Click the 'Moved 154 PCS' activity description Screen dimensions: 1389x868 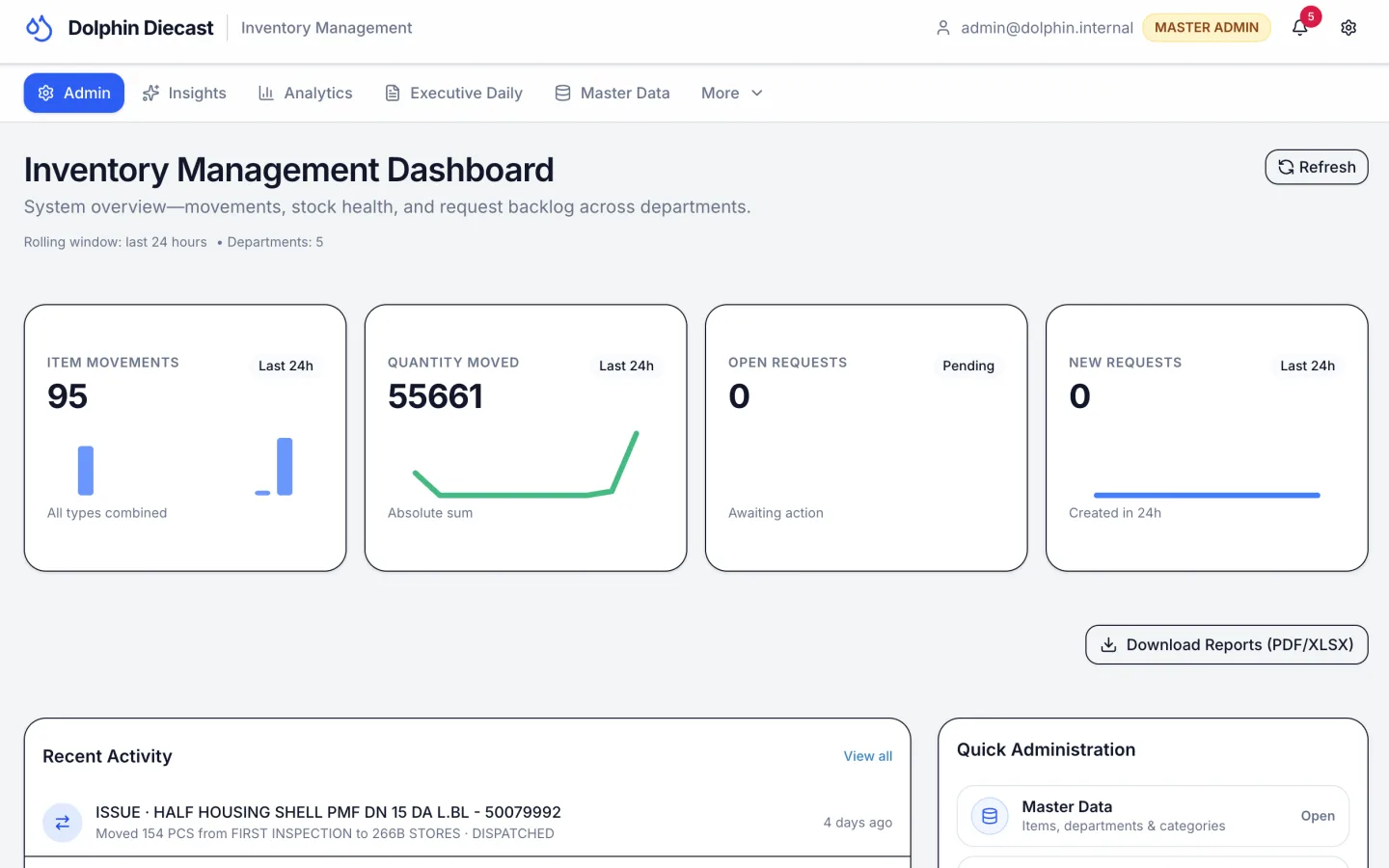point(325,833)
